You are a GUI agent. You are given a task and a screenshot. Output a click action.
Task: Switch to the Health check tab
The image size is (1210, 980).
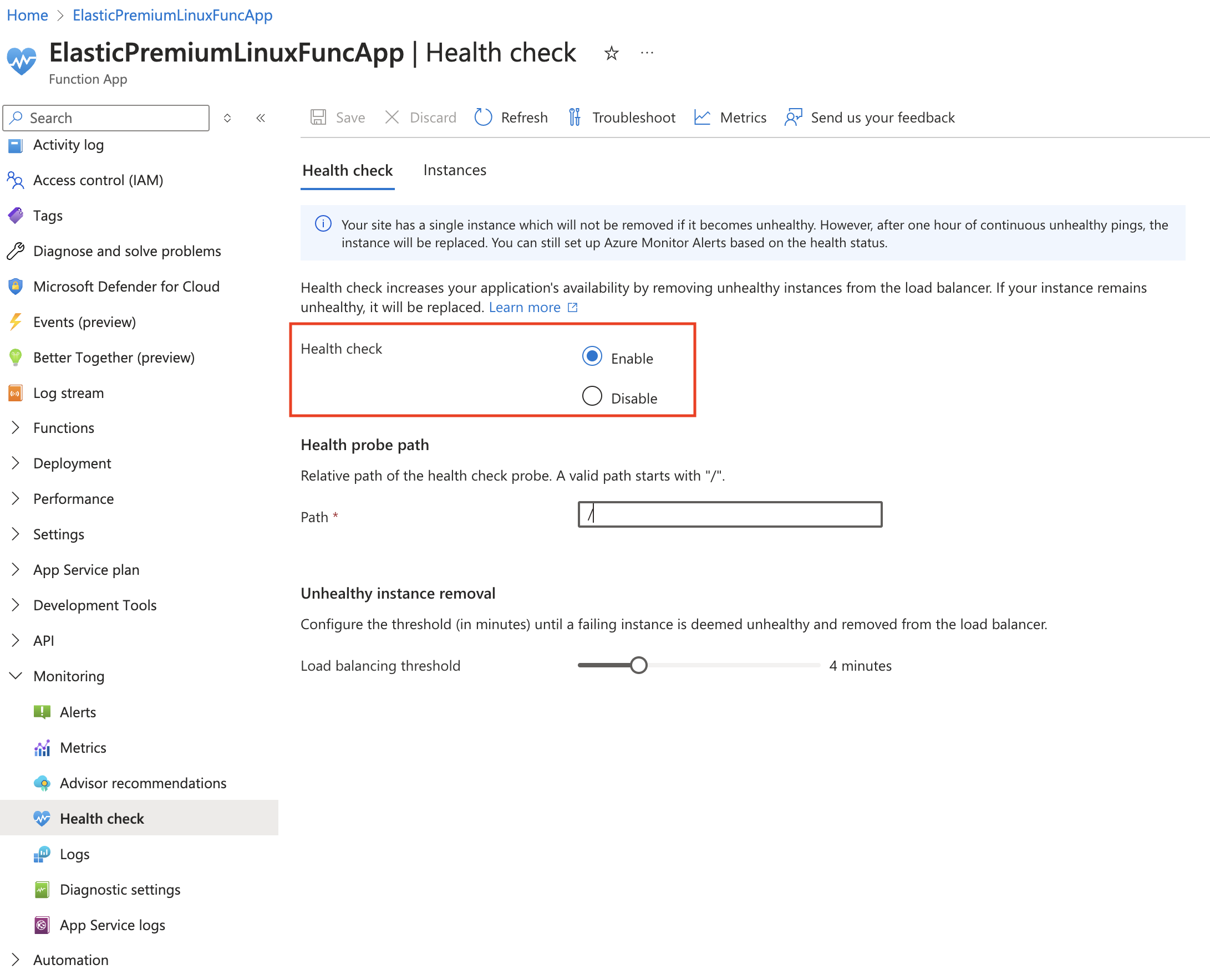[x=349, y=170]
